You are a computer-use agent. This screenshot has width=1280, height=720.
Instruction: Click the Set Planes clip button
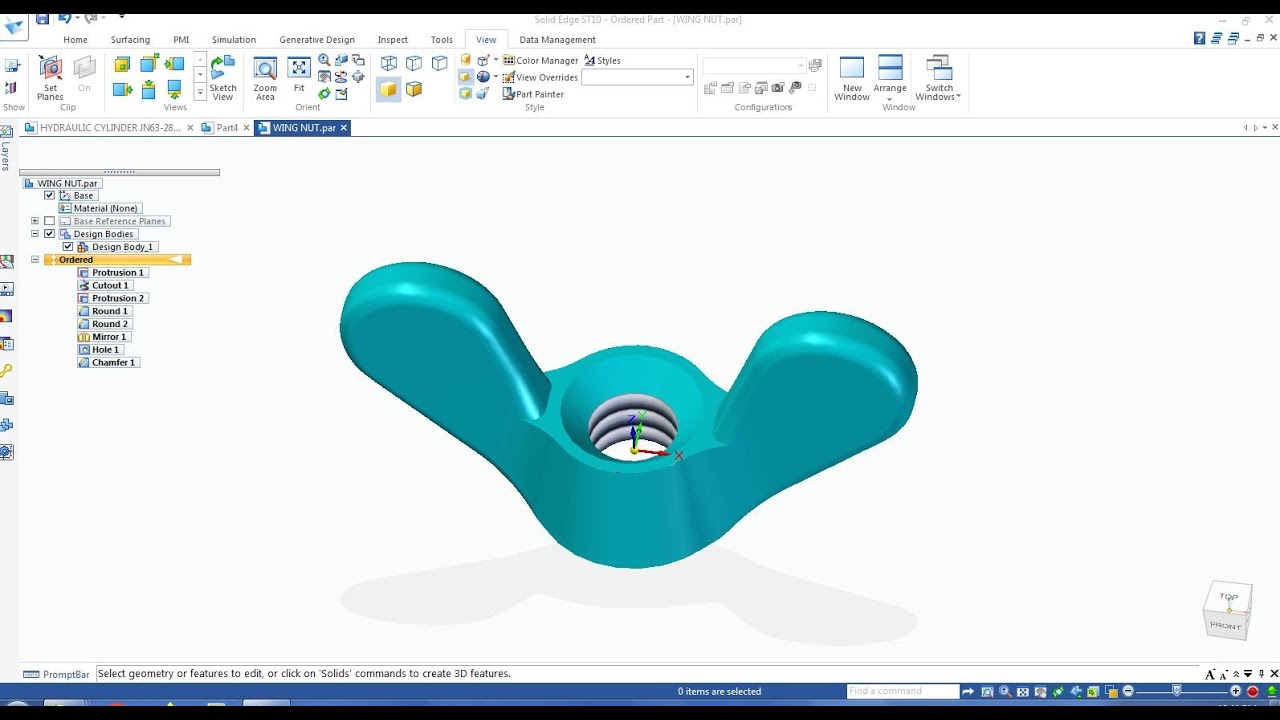[x=50, y=78]
